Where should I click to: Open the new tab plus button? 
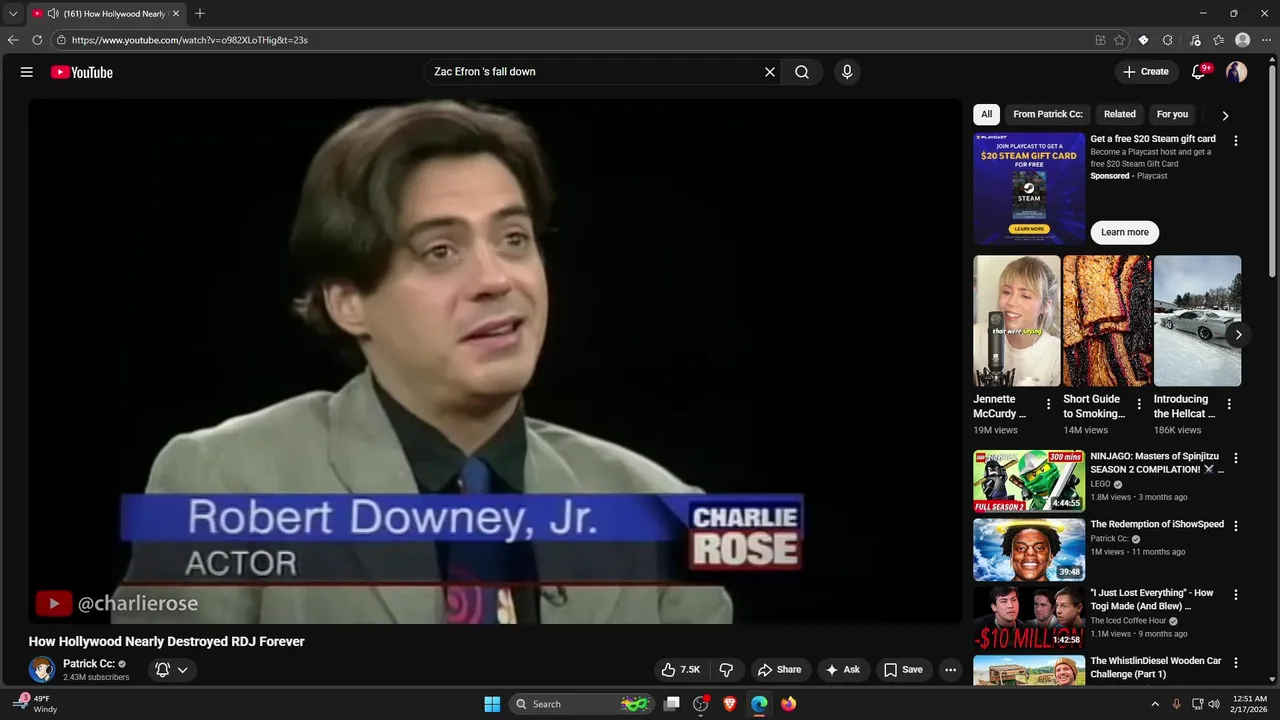pos(200,14)
